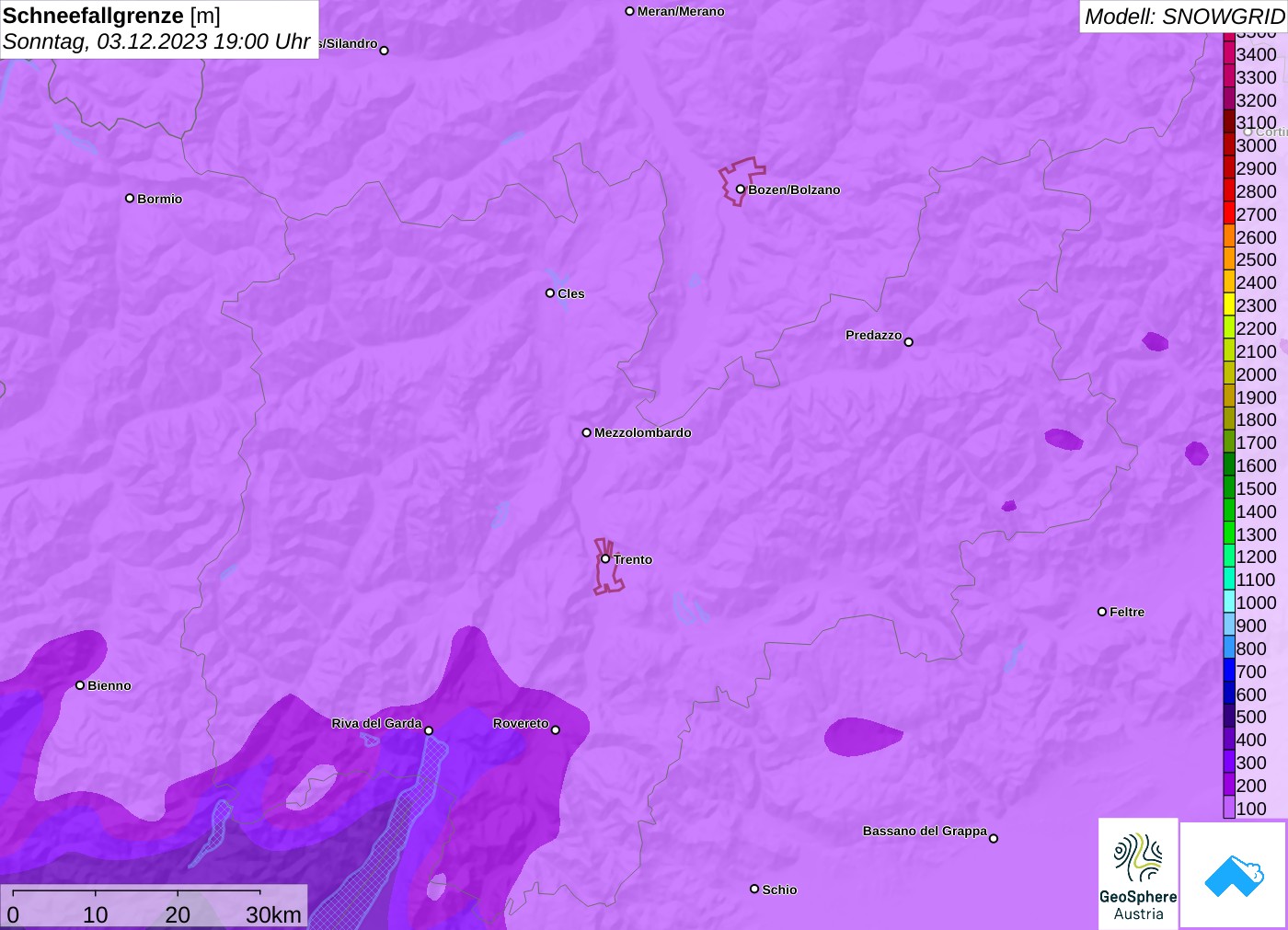Click the date Sonntag, 03.12.2023 19:00 Uhr
The image size is (1288, 930).
coord(156,41)
